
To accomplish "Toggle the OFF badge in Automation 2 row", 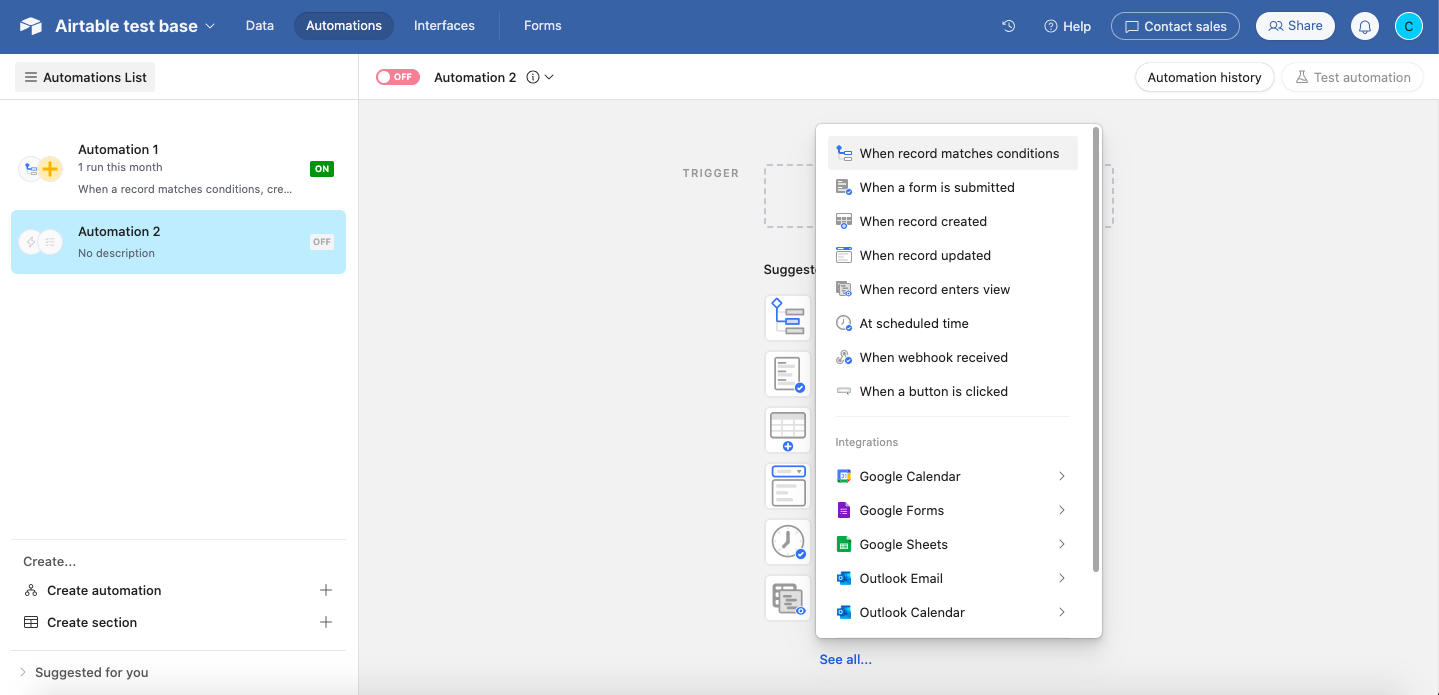I will 321,241.
